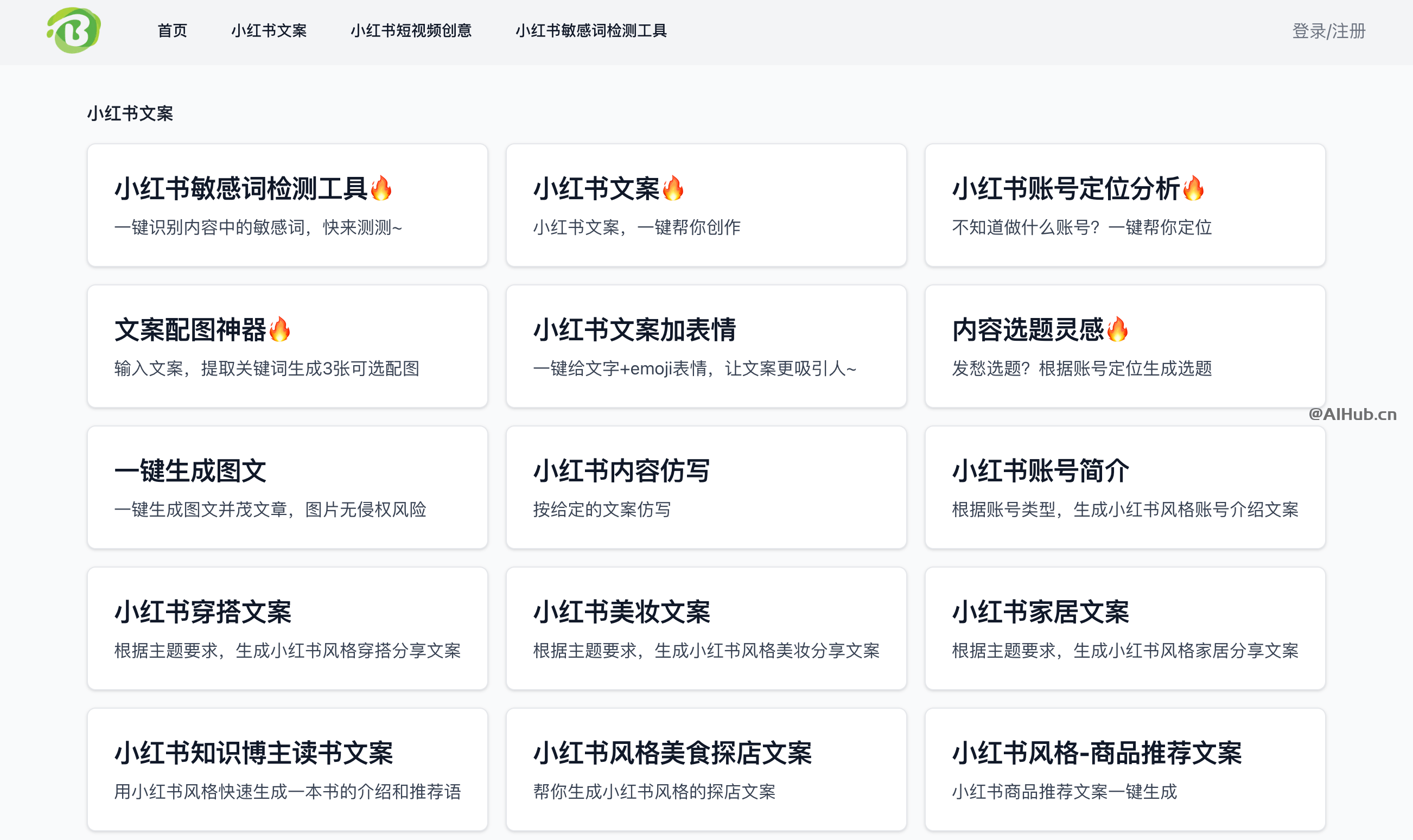This screenshot has height=840, width=1413.
Task: Select the 小红书家居文案 card
Action: (1124, 628)
